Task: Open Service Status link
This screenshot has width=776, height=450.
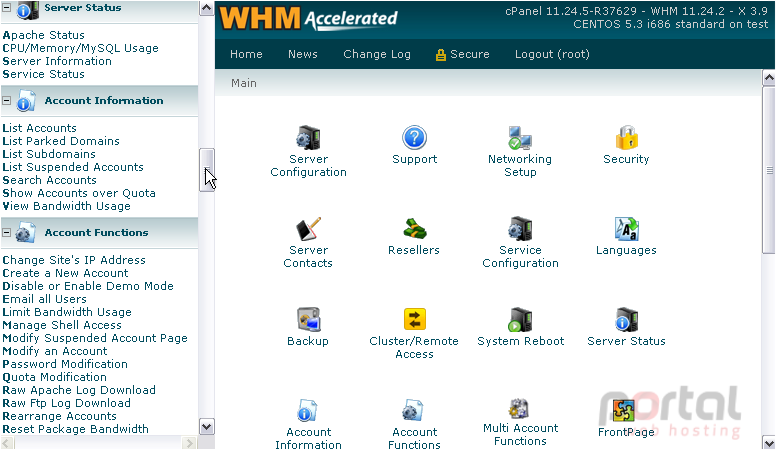Action: (44, 74)
